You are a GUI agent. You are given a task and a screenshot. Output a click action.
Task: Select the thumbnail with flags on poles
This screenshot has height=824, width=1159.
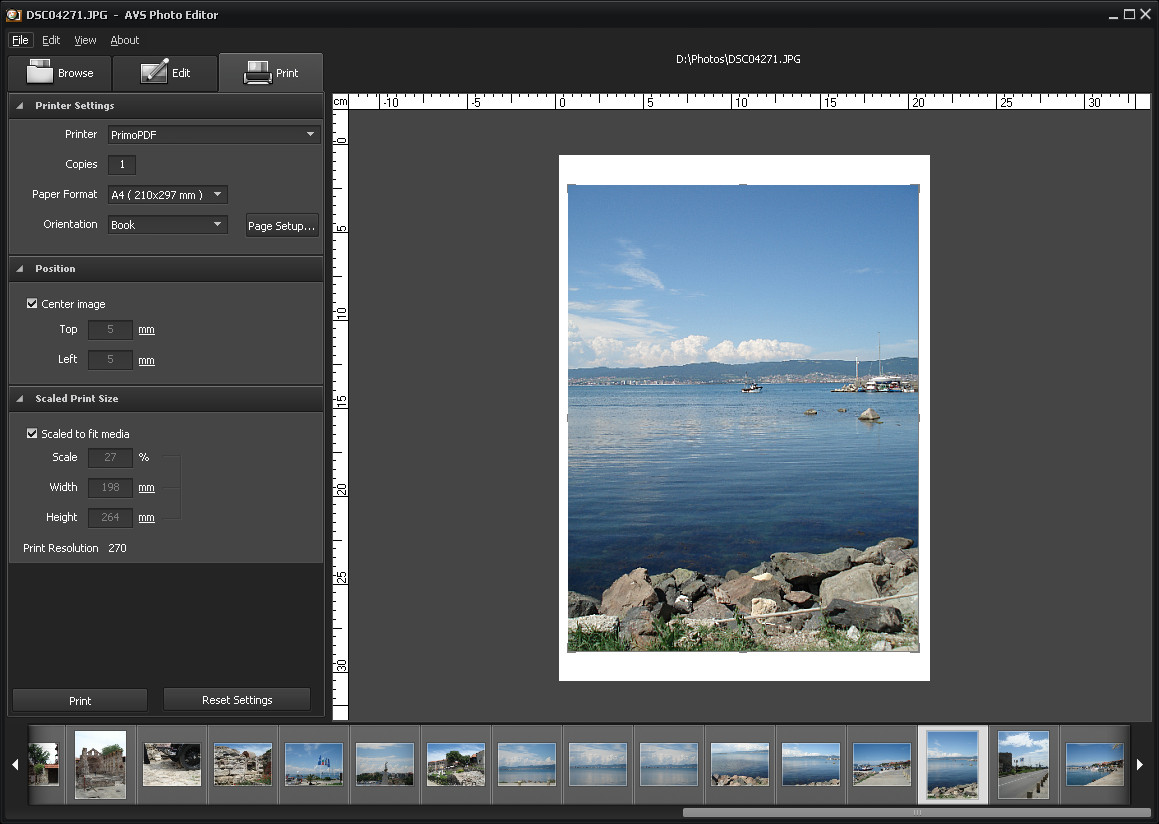[313, 764]
